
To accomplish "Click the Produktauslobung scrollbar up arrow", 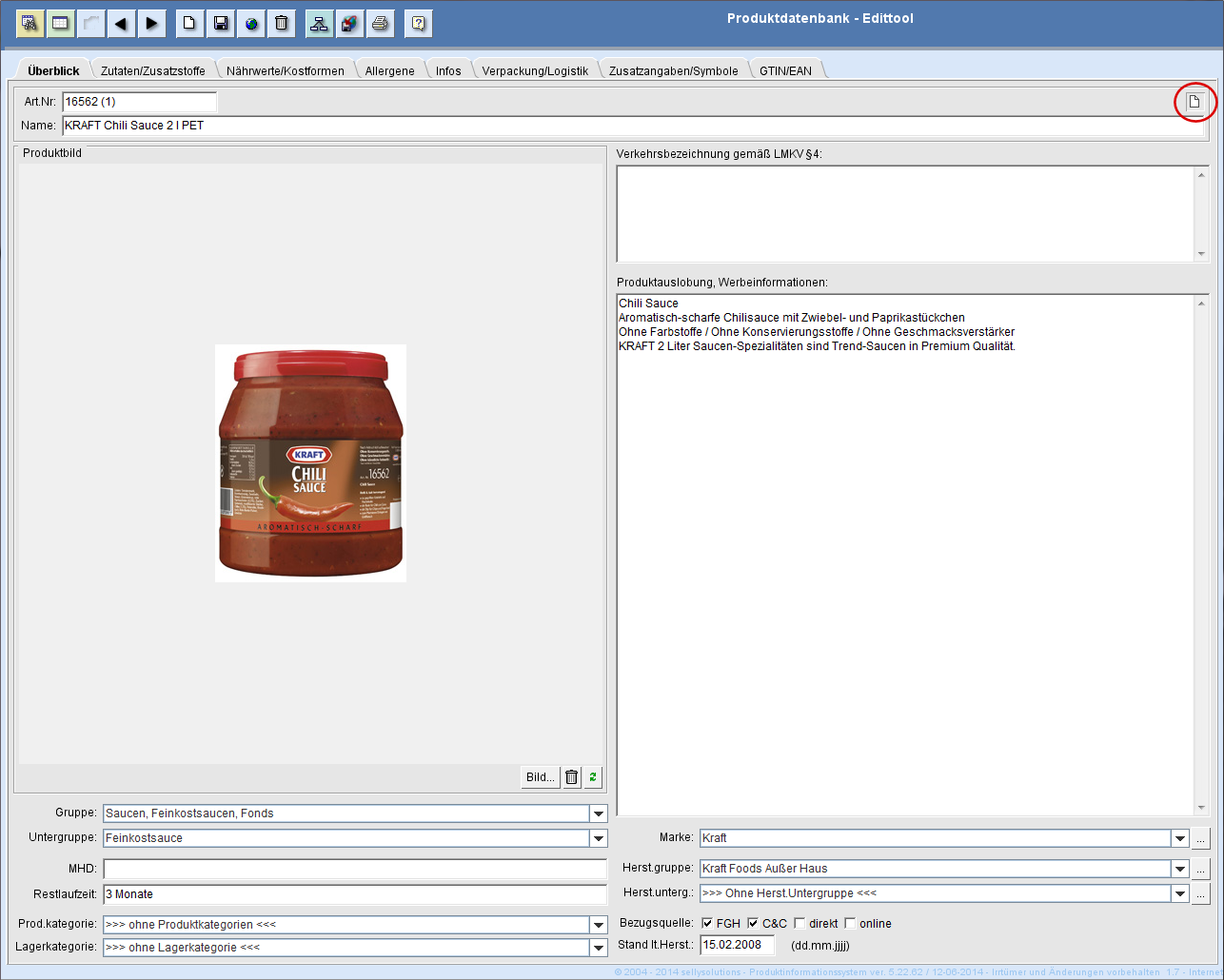I will [x=1201, y=304].
